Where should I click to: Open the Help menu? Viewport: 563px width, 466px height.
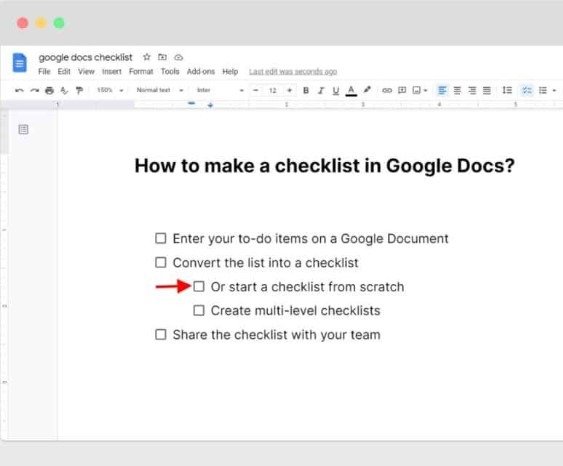coord(230,71)
